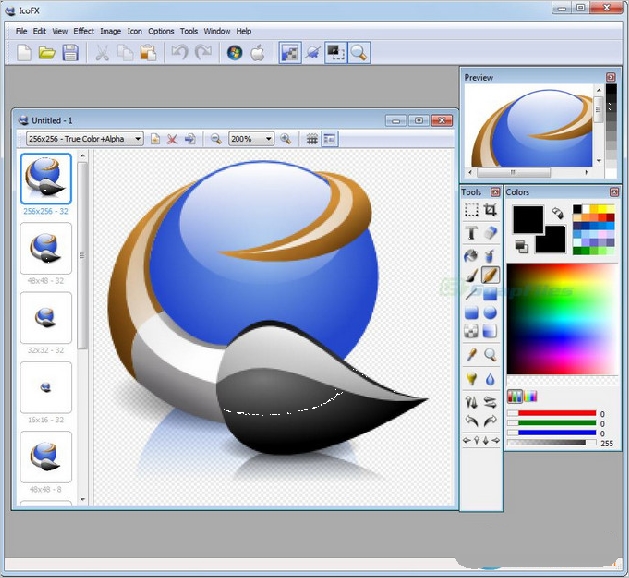Select the Gradient tool
Viewport: 629px width, 578px height.
click(x=490, y=331)
